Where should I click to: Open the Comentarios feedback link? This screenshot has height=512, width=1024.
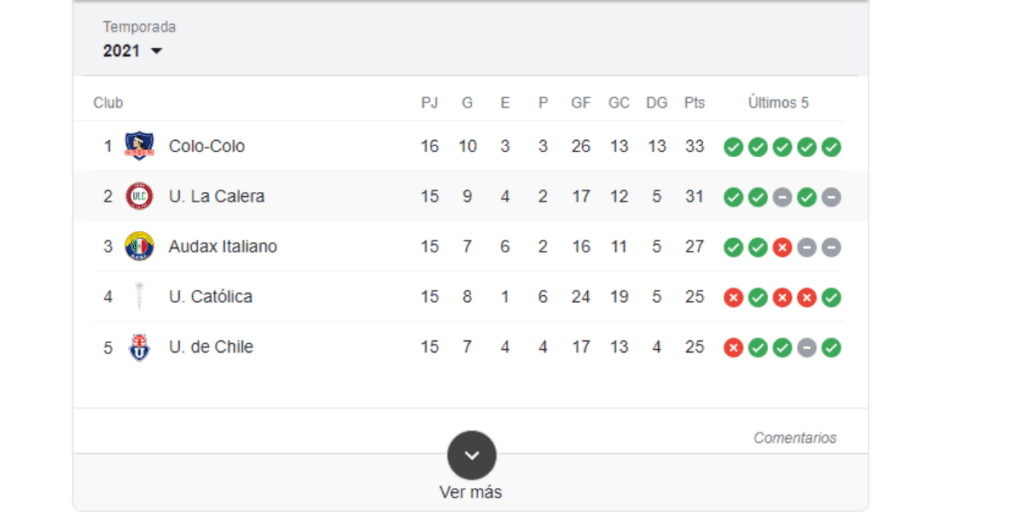pyautogui.click(x=795, y=438)
